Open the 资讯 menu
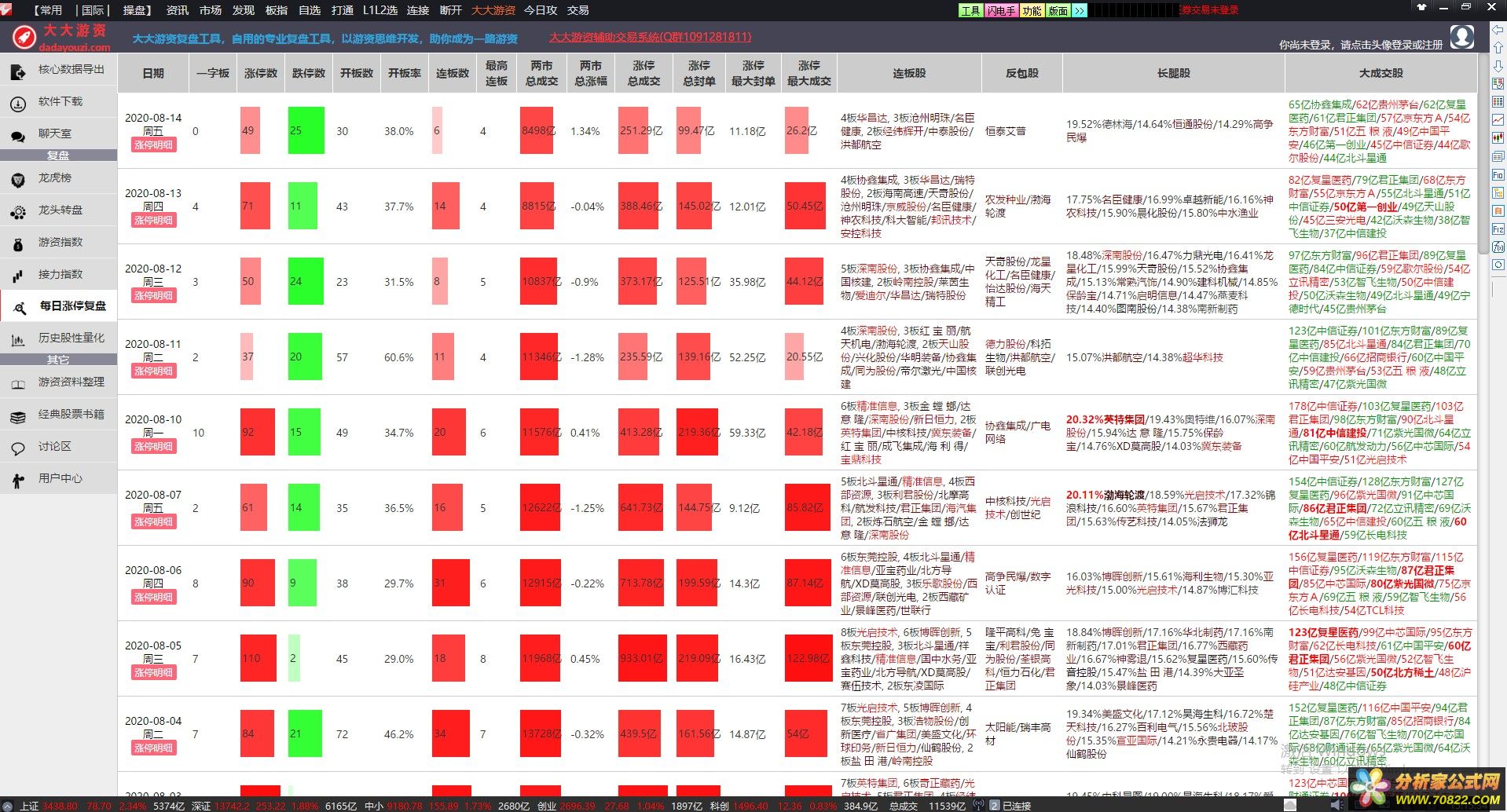Viewport: 1507px width, 812px height. (178, 10)
